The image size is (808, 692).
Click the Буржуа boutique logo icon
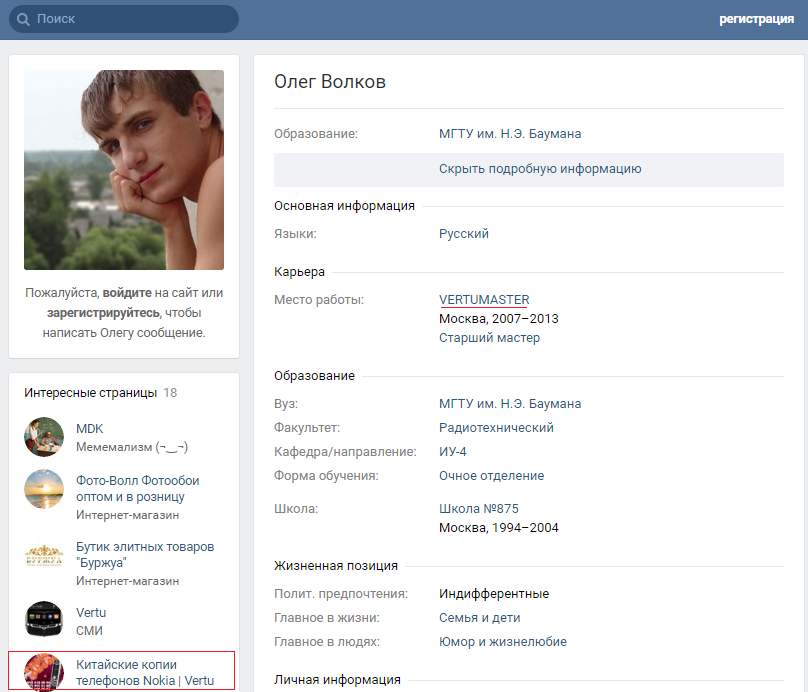(44, 555)
